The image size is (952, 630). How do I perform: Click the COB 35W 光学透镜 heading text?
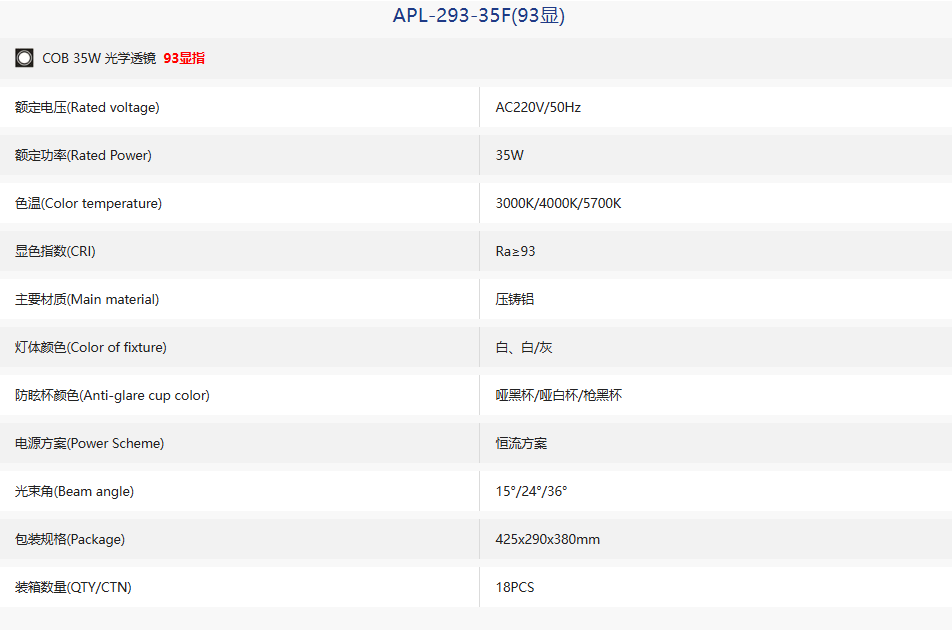point(99,58)
